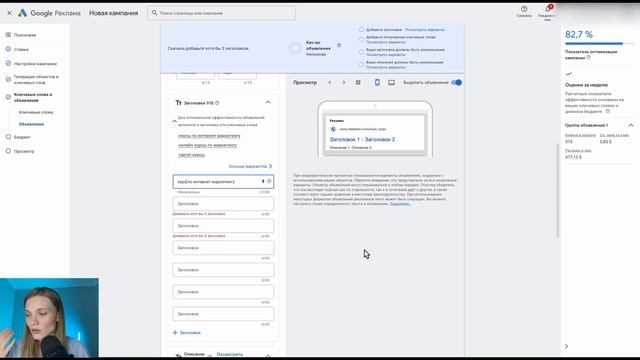640x360 pixels.
Task: Click the help icon in filled headline field
Action: click(x=269, y=182)
